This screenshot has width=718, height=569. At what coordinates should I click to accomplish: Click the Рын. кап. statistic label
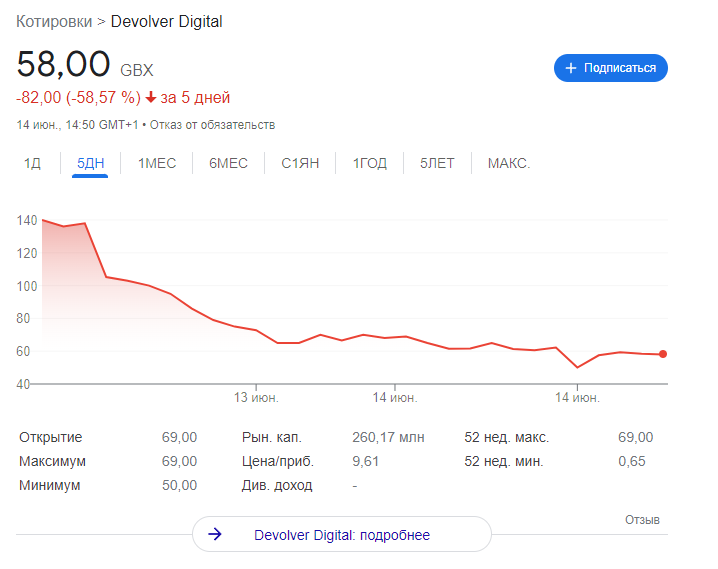[271, 437]
